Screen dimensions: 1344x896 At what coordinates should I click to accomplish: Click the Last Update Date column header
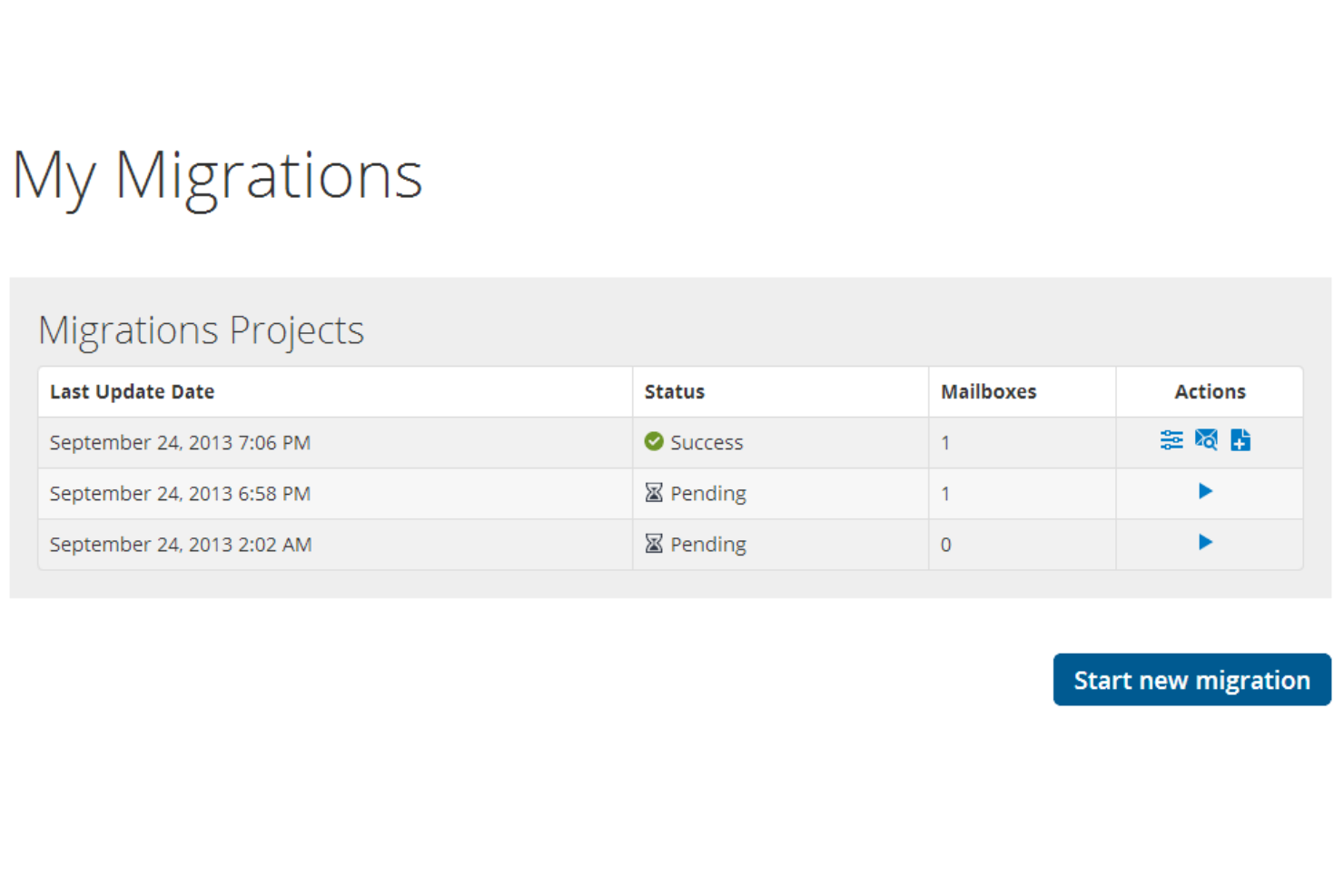point(132,391)
